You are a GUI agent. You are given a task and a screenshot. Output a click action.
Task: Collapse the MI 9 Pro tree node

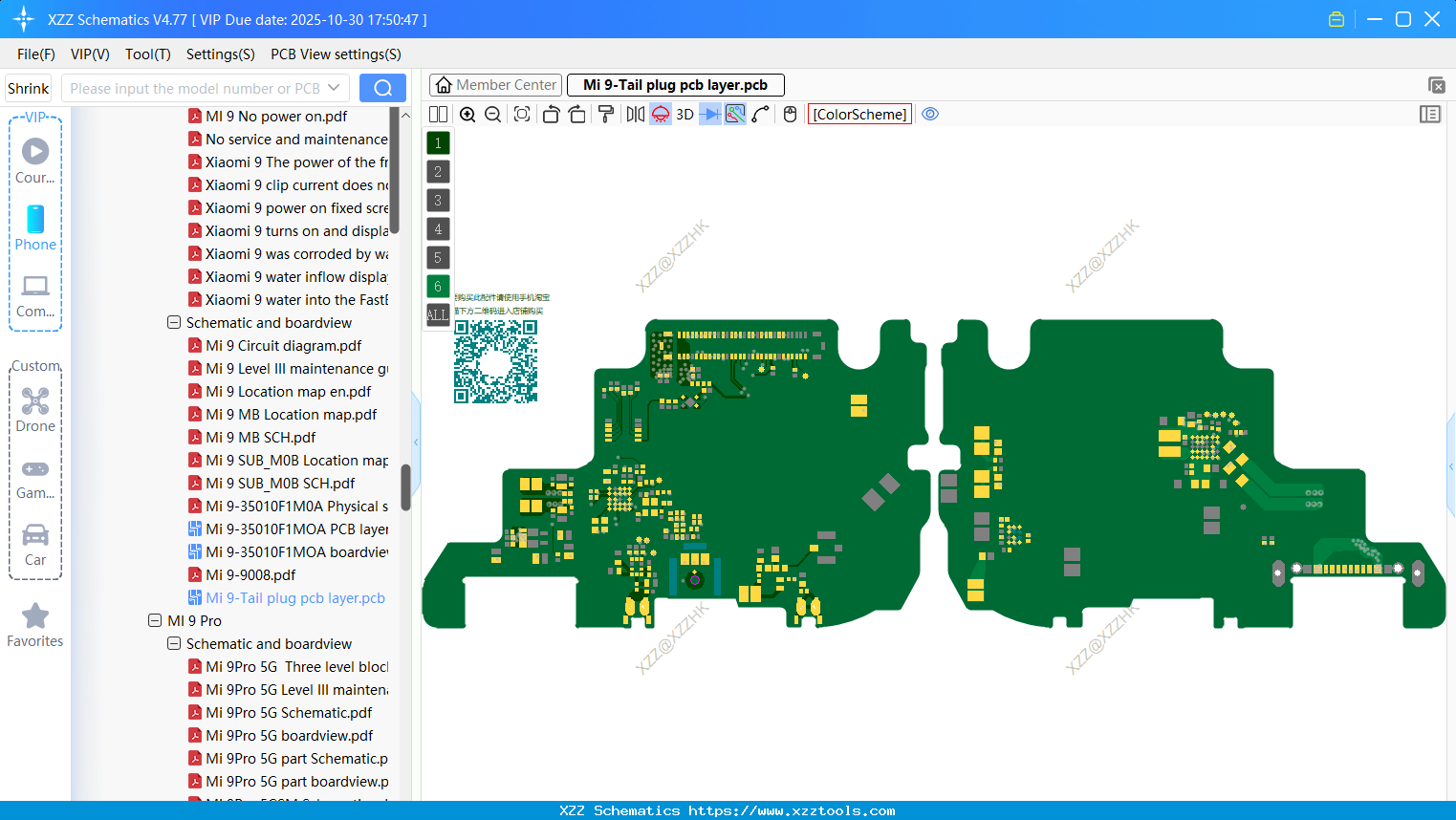click(x=155, y=620)
